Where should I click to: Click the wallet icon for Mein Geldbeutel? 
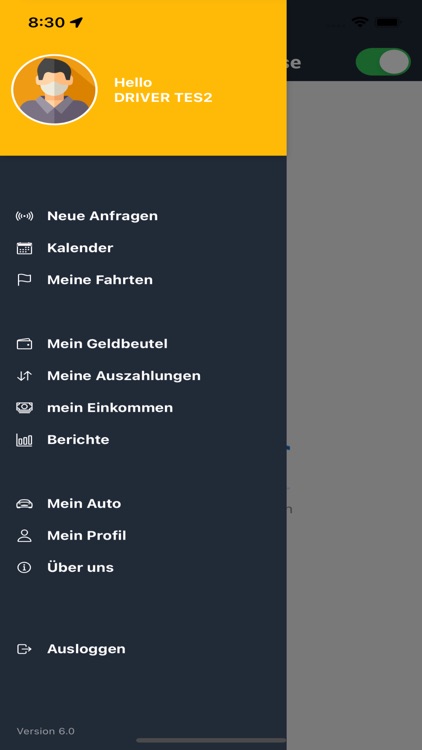coord(24,344)
